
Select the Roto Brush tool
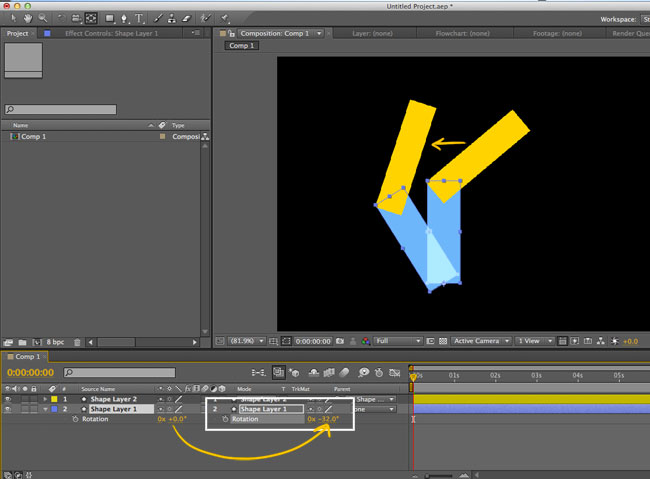tap(205, 18)
